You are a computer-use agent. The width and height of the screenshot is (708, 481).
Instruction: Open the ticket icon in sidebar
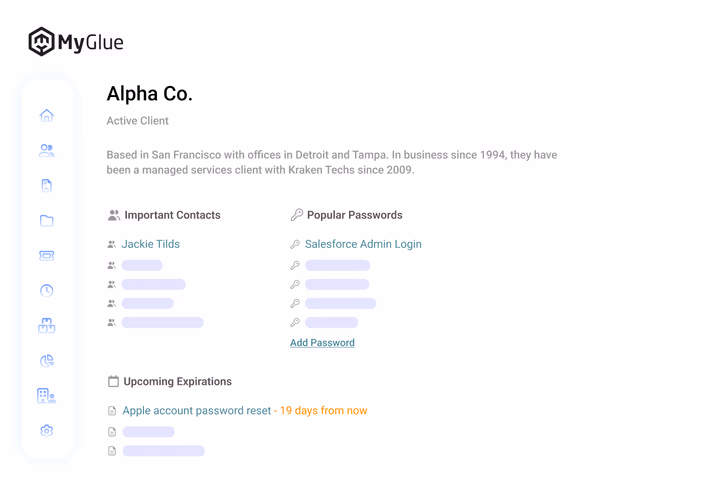point(47,256)
